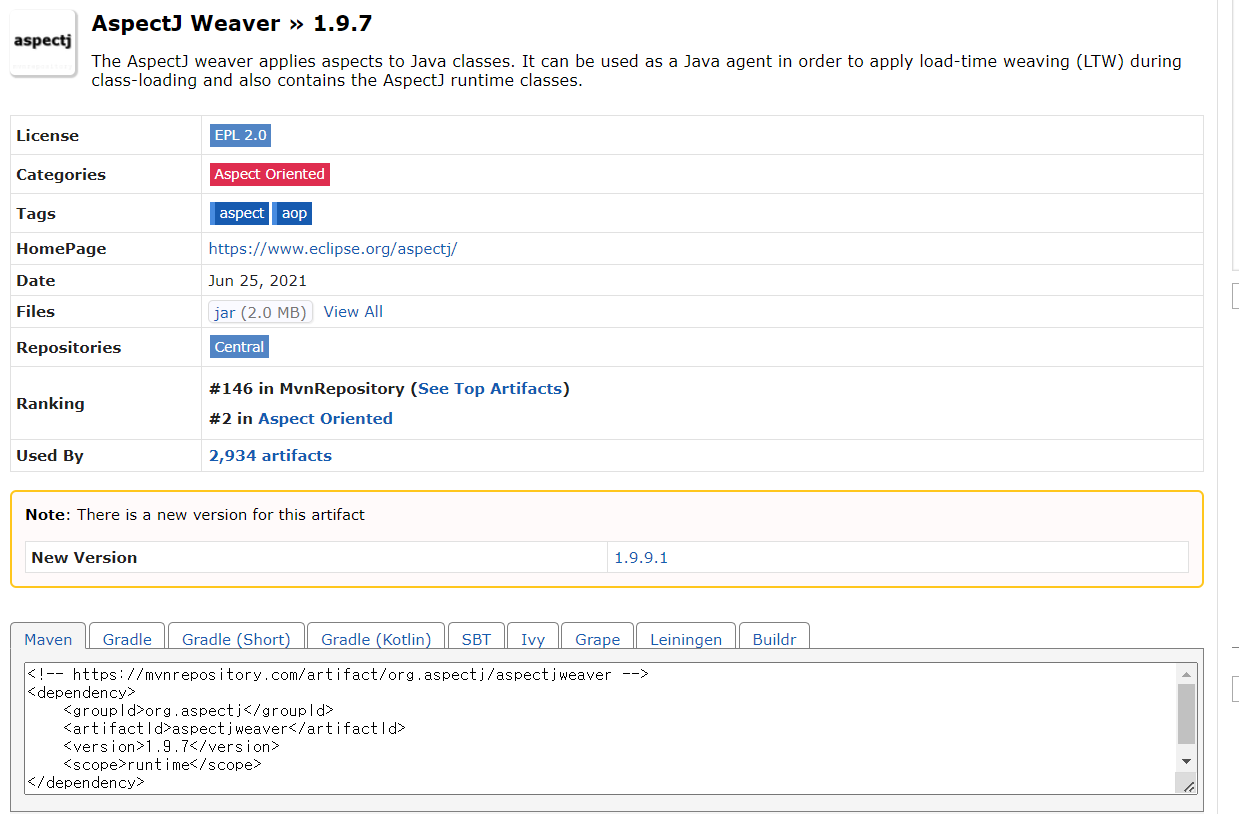Switch to the Gradle (Kotlin) tab
1239x814 pixels.
376,639
